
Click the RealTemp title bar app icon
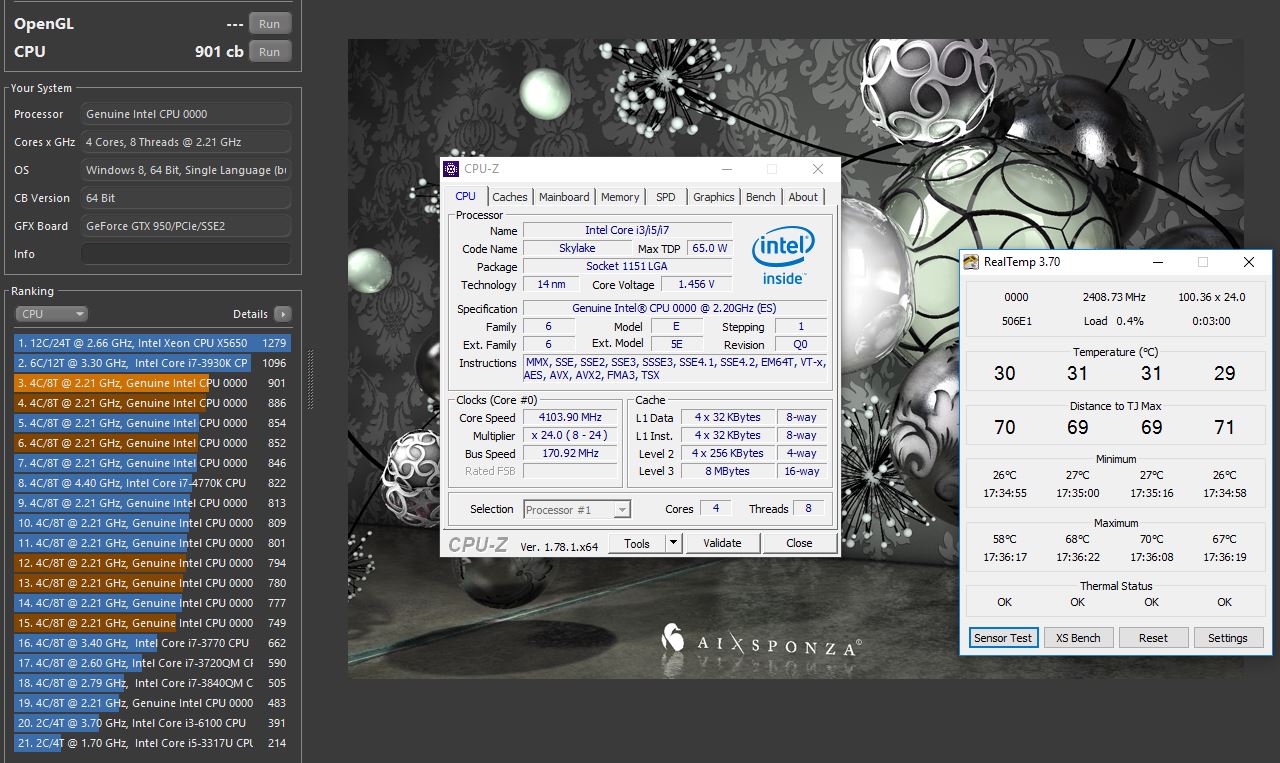coord(971,262)
